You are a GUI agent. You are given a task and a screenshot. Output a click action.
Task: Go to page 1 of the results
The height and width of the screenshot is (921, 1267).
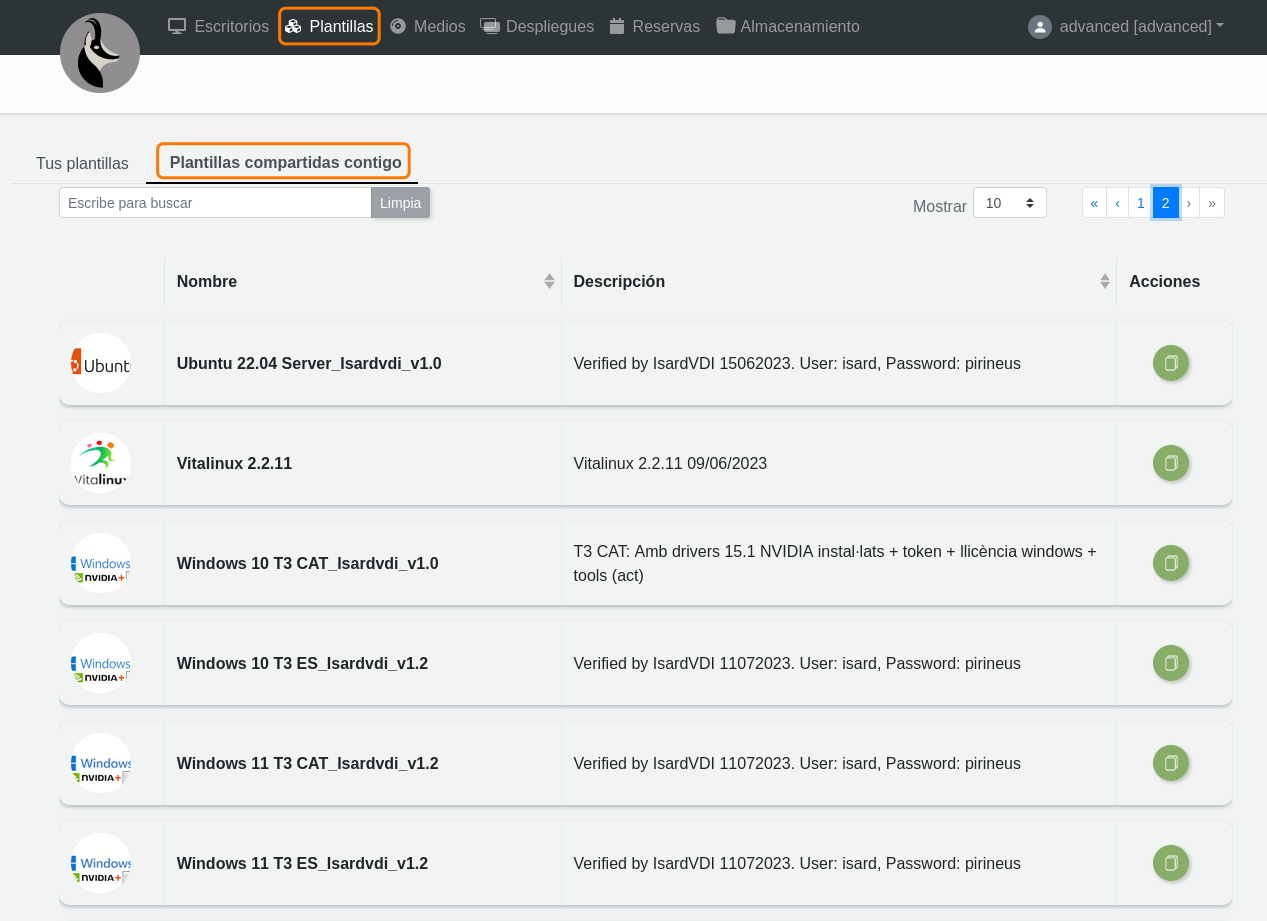coord(1140,203)
